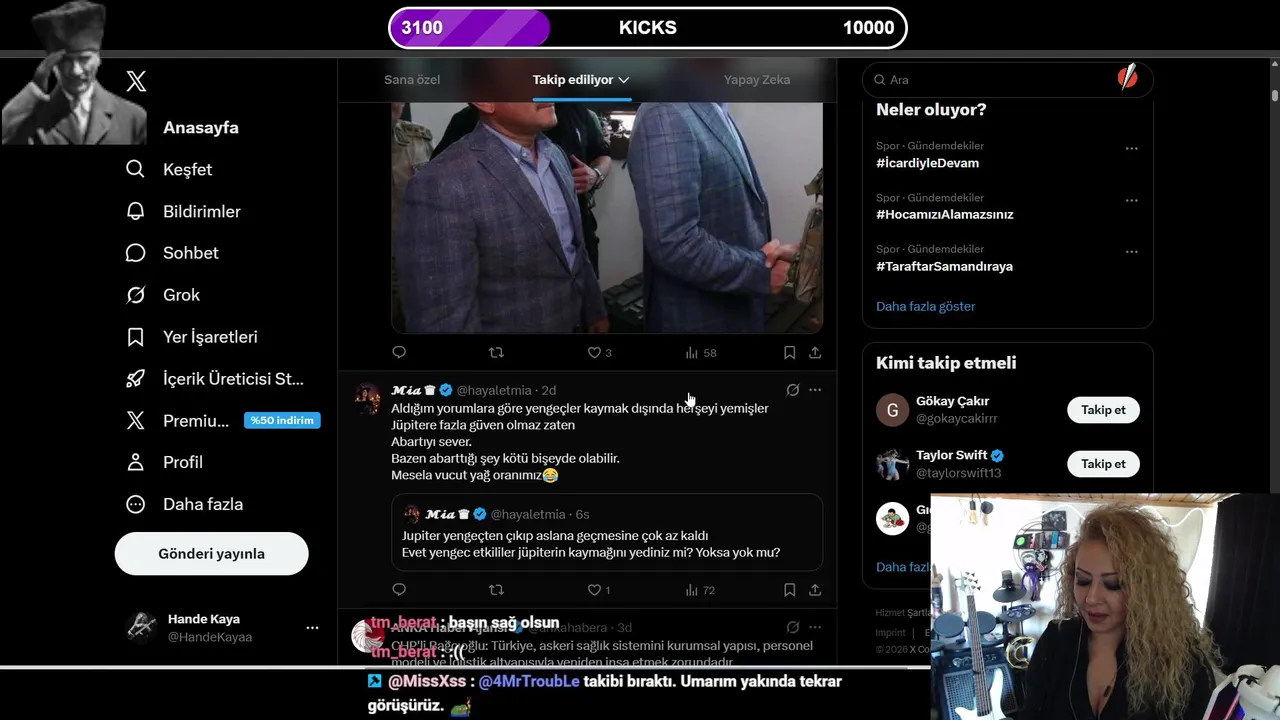Switch to Sana özel tab
Image resolution: width=1280 pixels, height=720 pixels.
click(412, 80)
